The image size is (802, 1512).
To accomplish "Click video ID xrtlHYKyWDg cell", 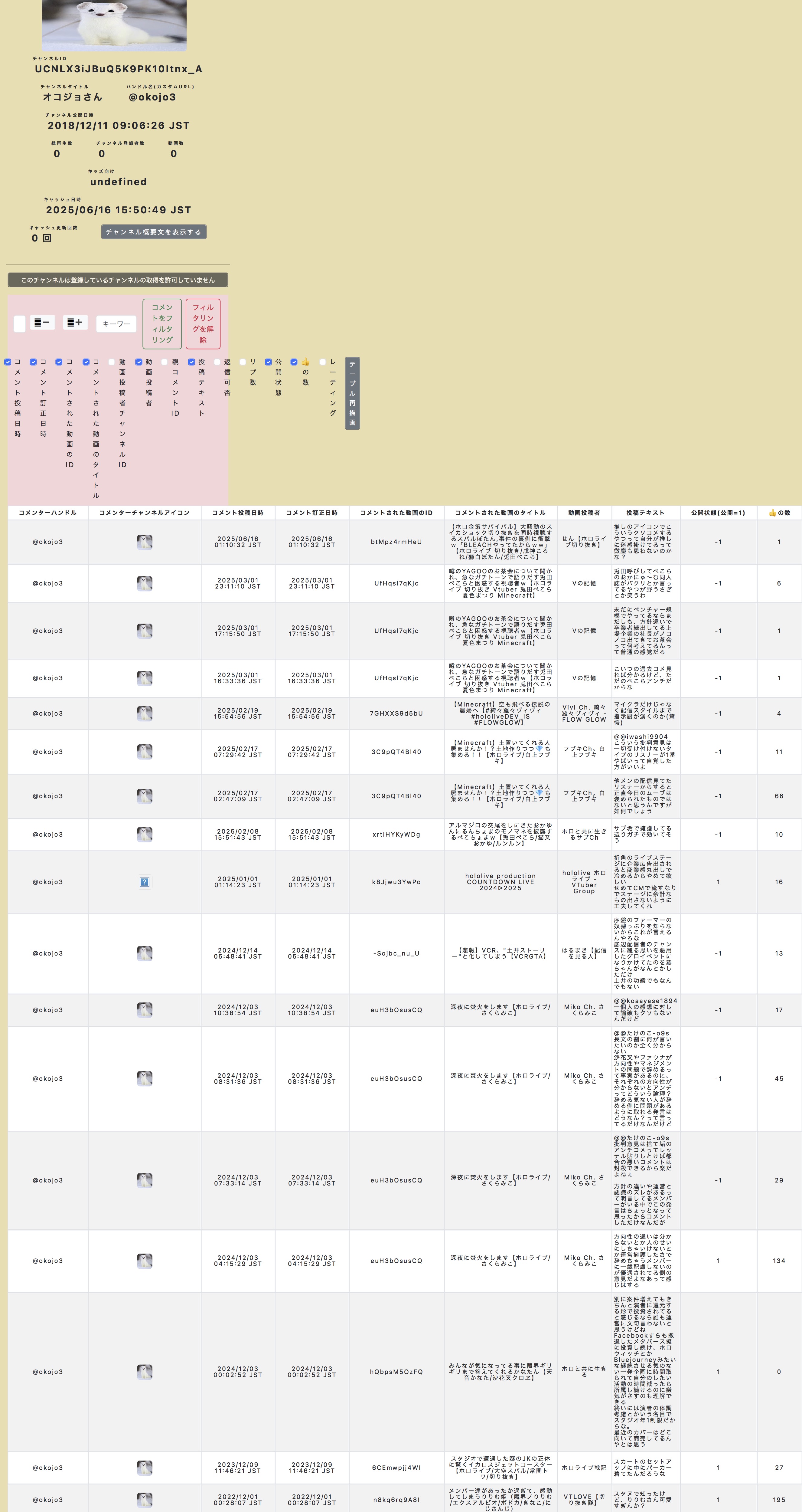I will (x=396, y=835).
